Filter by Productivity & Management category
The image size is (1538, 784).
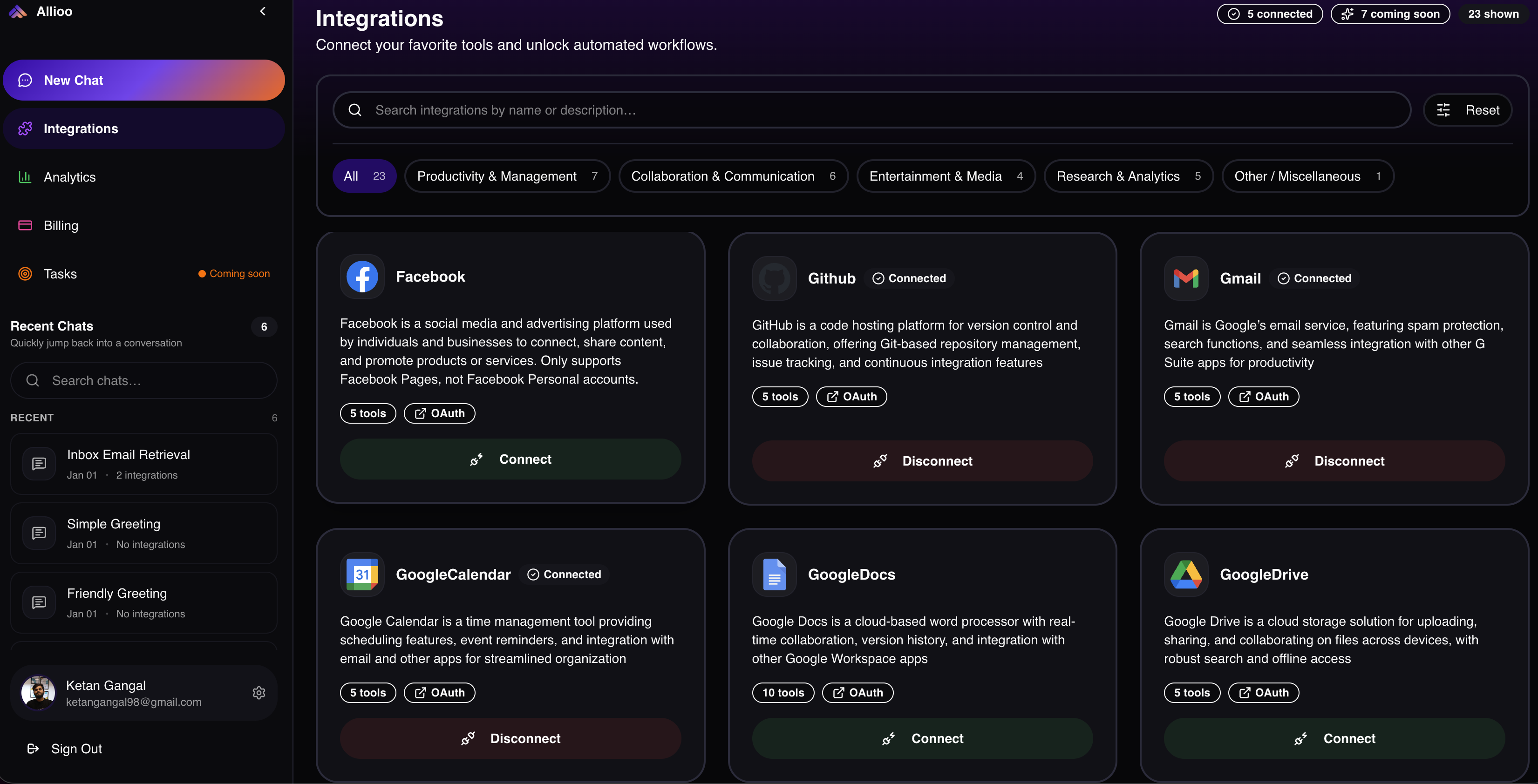pos(507,176)
